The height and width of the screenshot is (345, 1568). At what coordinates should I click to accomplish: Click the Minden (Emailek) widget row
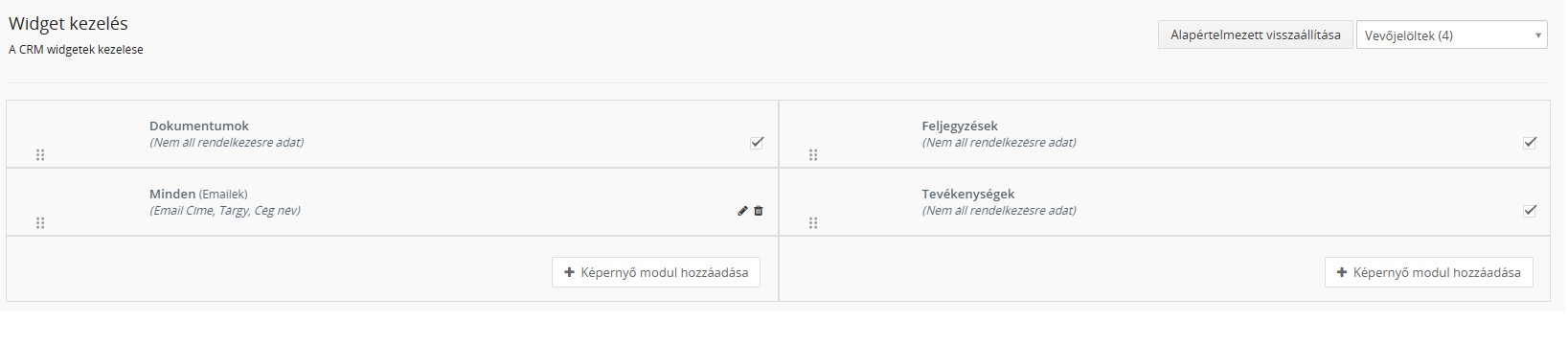click(393, 202)
